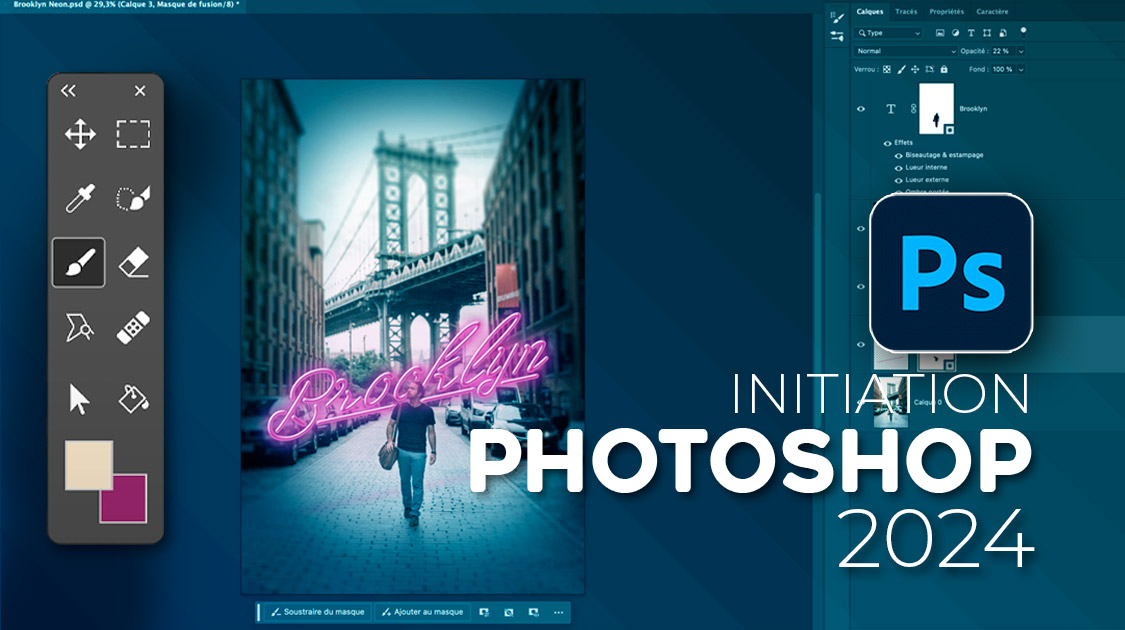Open the Propriétés tab
This screenshot has width=1125, height=630.
click(x=946, y=12)
